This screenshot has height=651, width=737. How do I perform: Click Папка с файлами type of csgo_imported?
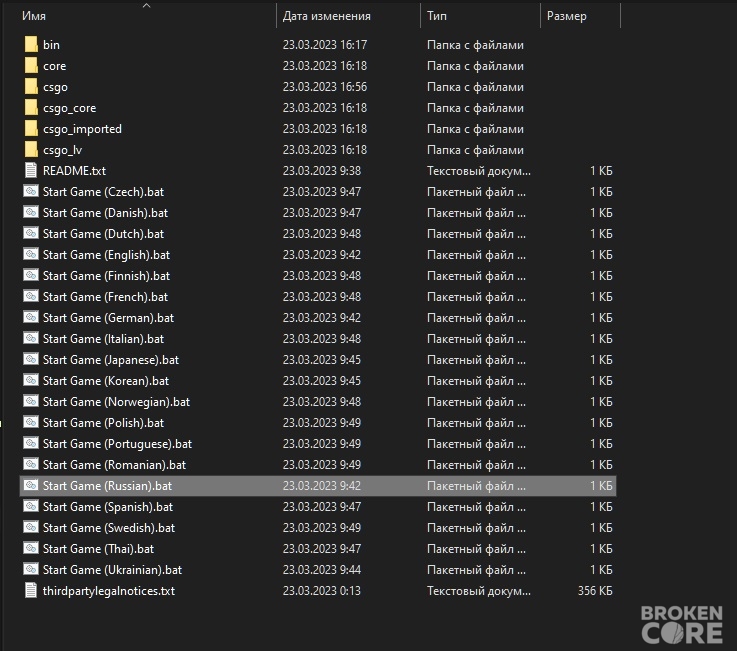475,129
